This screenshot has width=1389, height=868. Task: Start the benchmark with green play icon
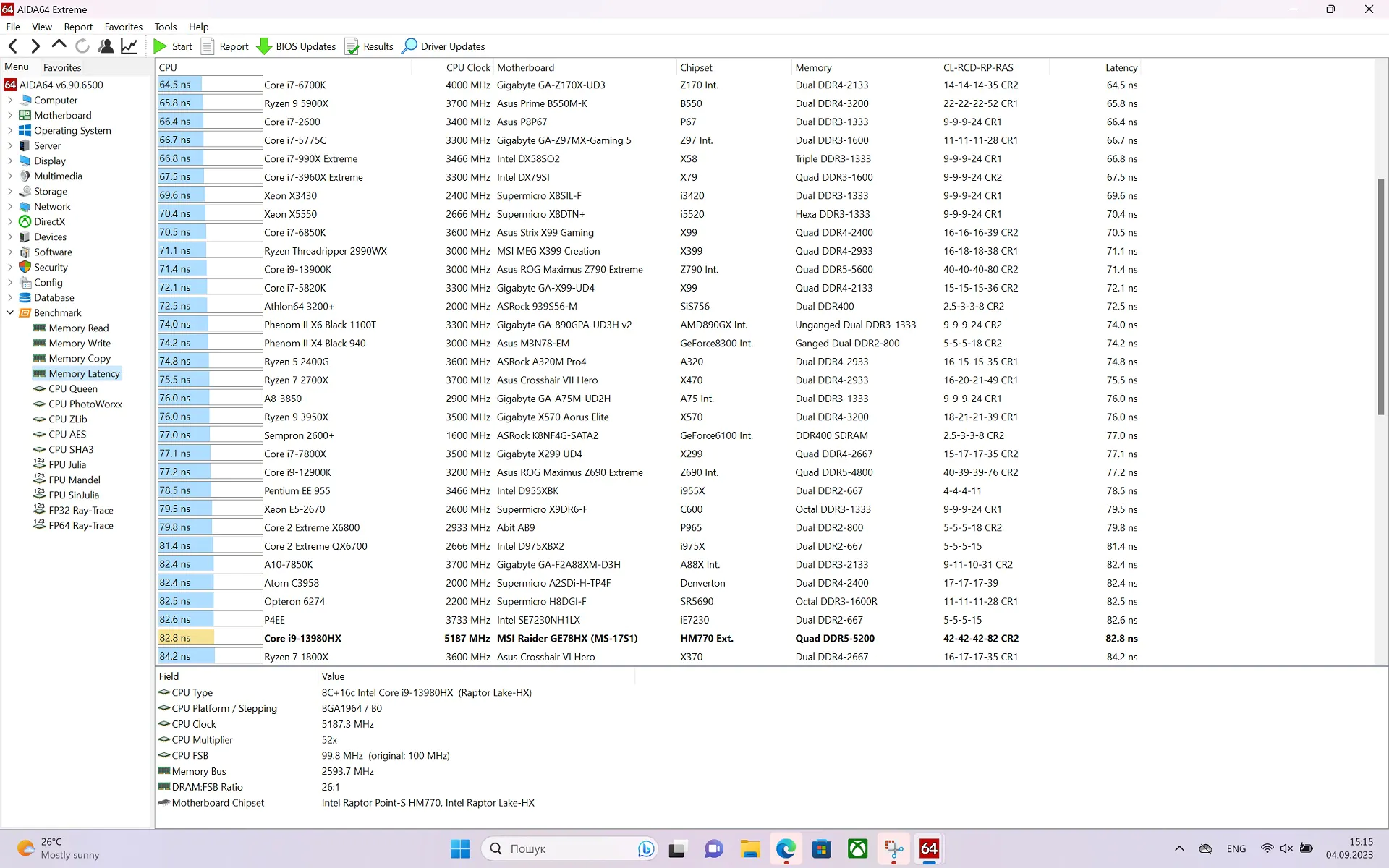(172, 46)
